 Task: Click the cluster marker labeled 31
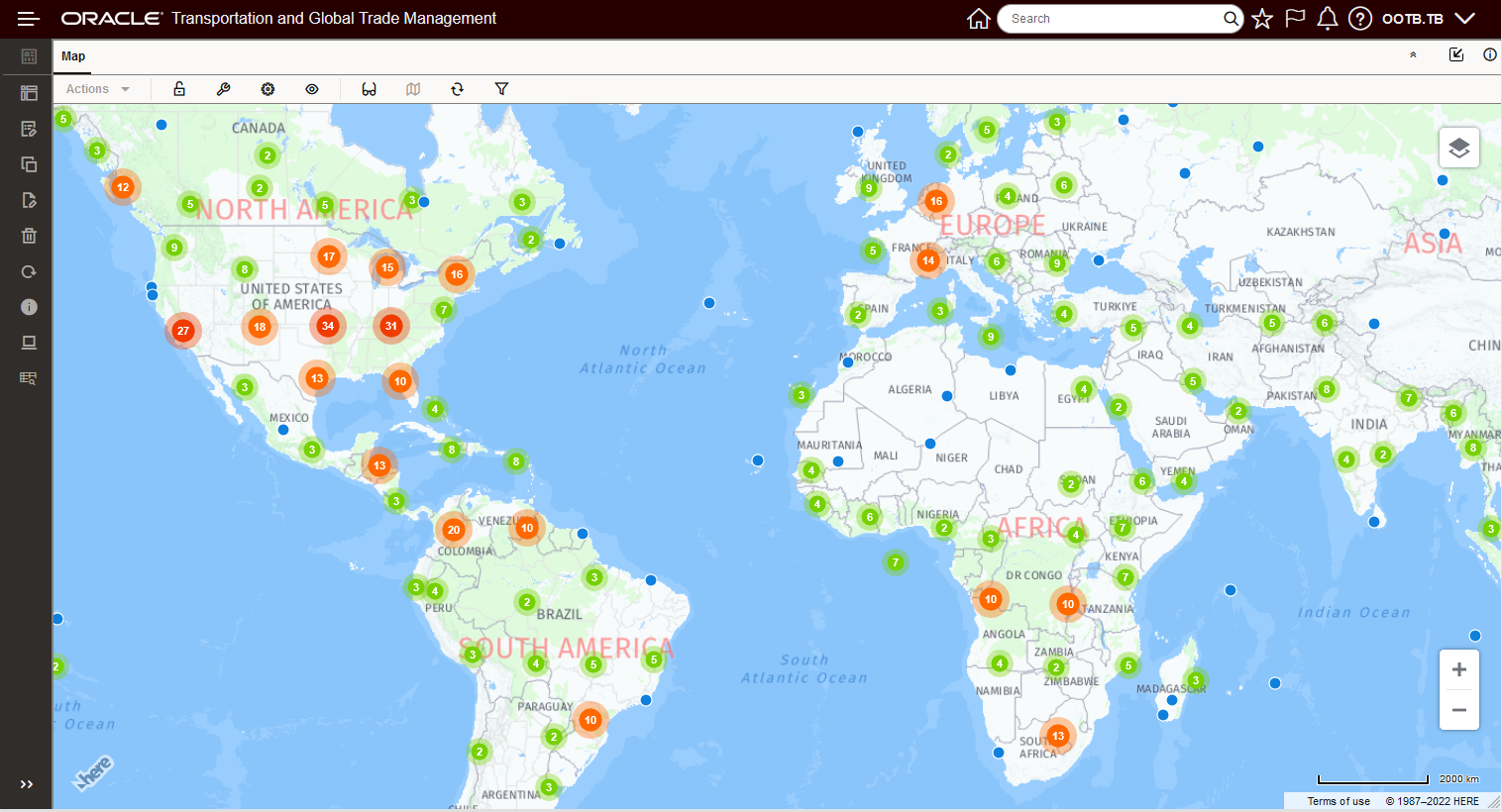(x=391, y=326)
